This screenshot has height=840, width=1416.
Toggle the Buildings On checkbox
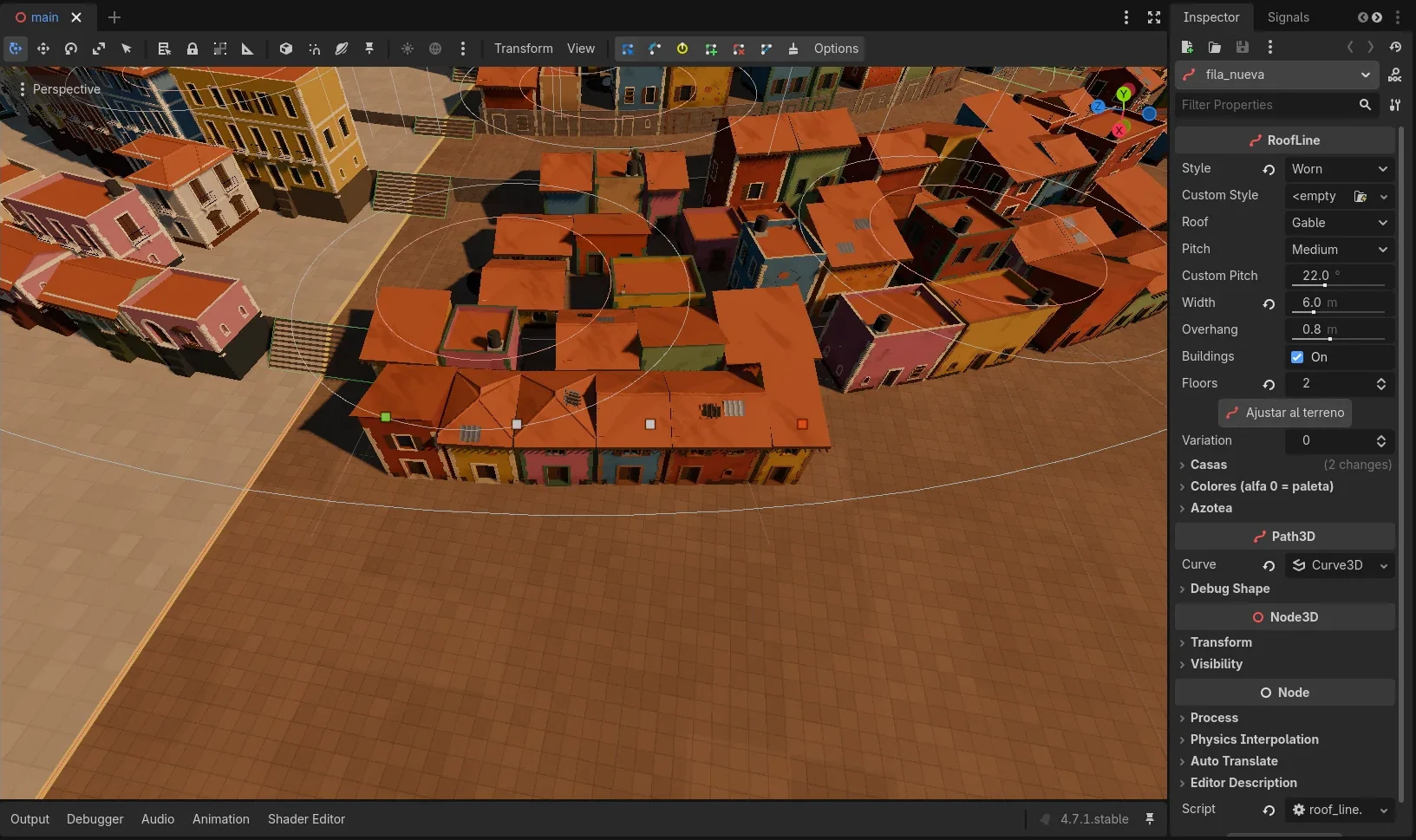pos(1297,357)
